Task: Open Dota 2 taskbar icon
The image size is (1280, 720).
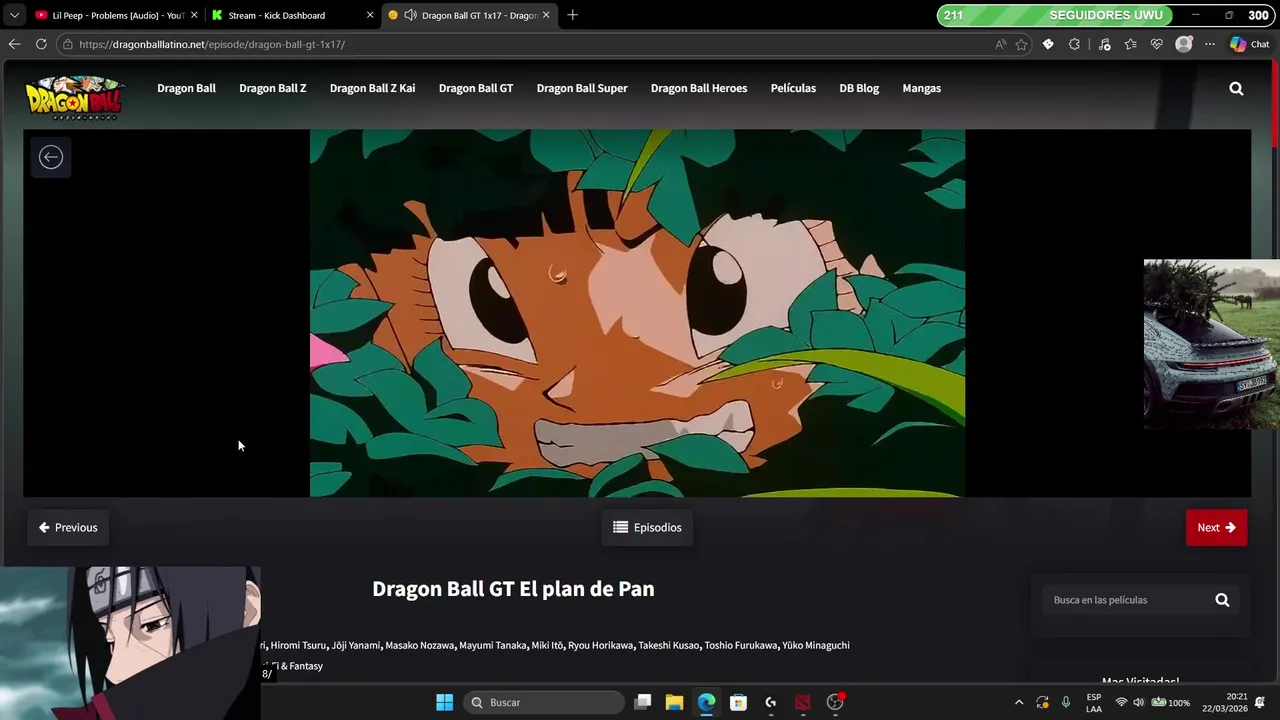Action: [x=802, y=702]
